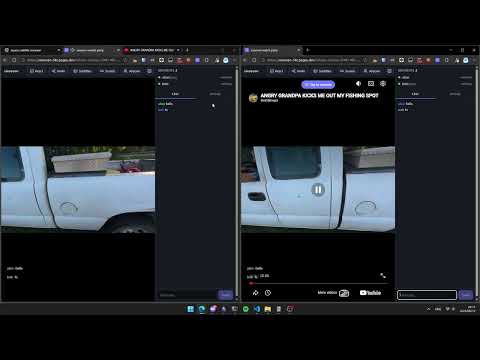Open Visual Studio Code from the taskbar

[x=257, y=309]
